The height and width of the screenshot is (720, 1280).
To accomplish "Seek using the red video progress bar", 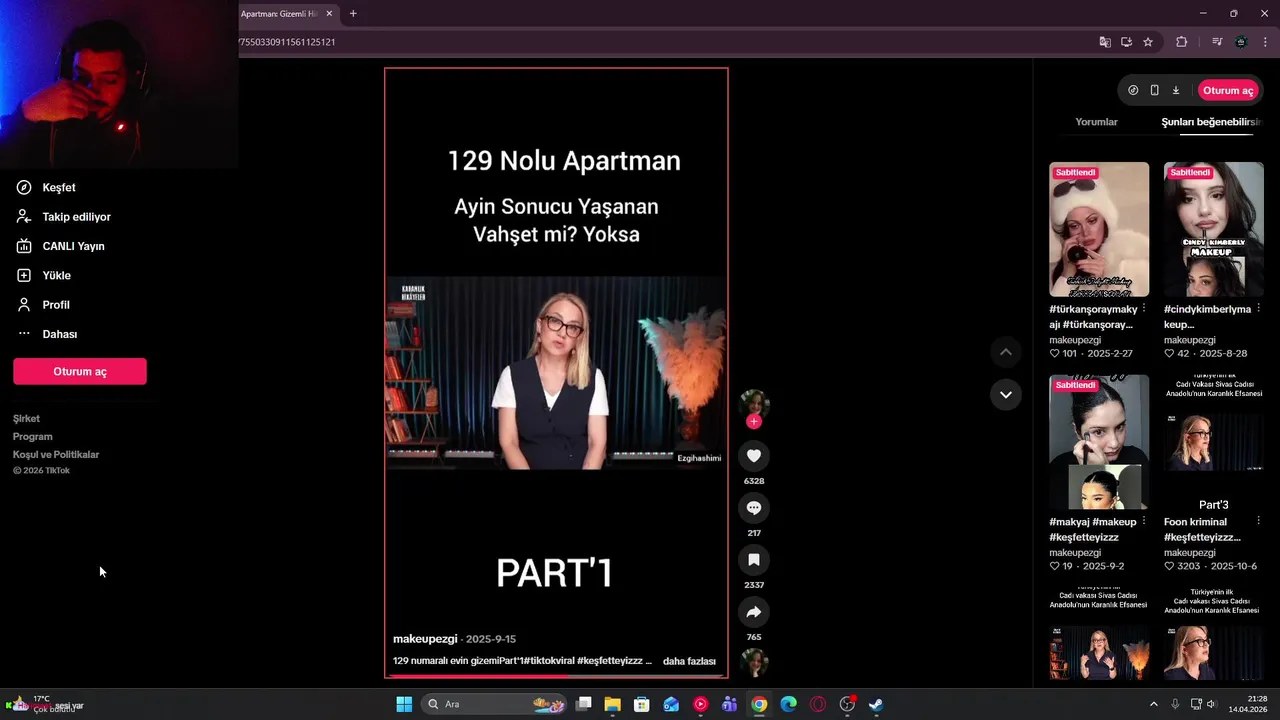I will (x=556, y=676).
